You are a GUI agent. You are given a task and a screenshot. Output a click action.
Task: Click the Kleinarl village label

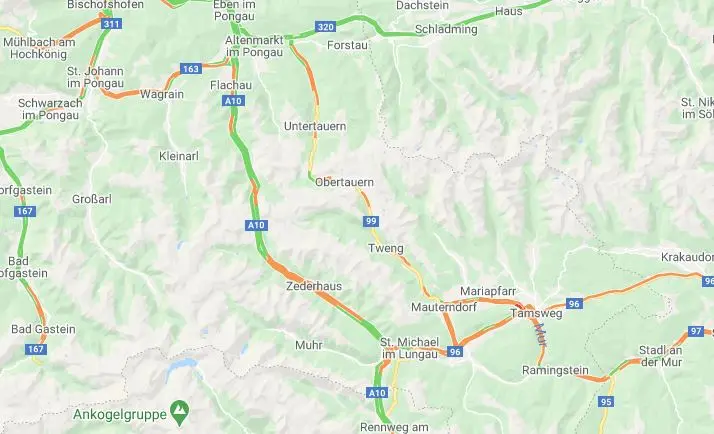178,156
